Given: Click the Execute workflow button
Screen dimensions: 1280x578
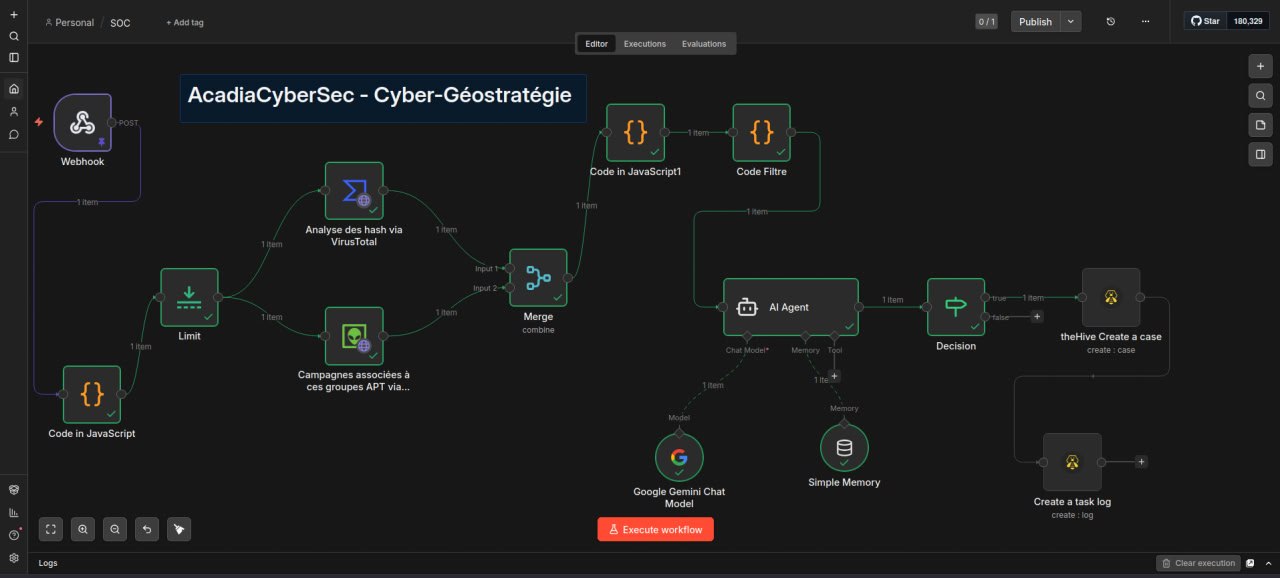Looking at the screenshot, I should pyautogui.click(x=655, y=529).
